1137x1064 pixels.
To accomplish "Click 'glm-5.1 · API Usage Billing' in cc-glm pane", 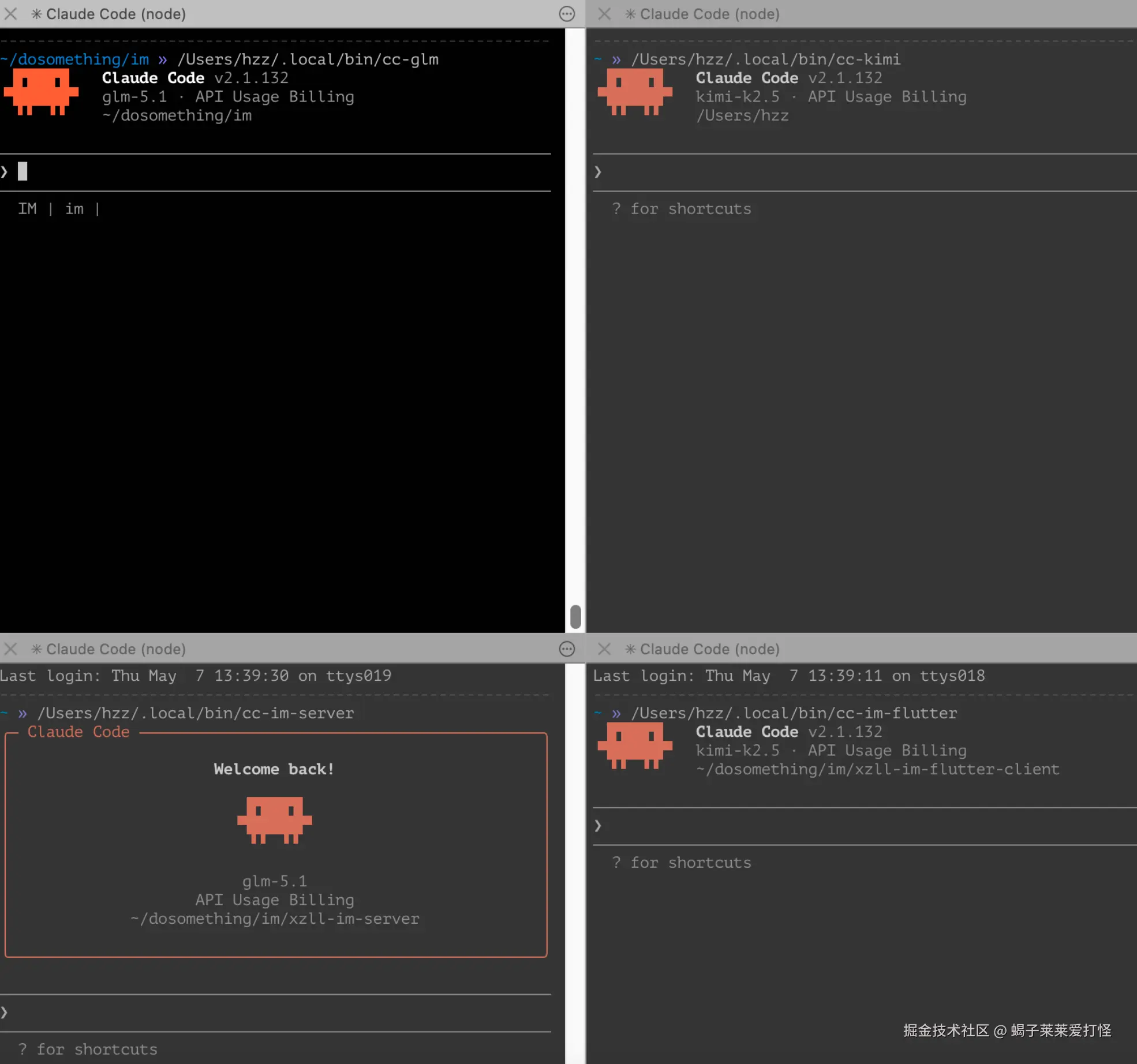I will 228,97.
